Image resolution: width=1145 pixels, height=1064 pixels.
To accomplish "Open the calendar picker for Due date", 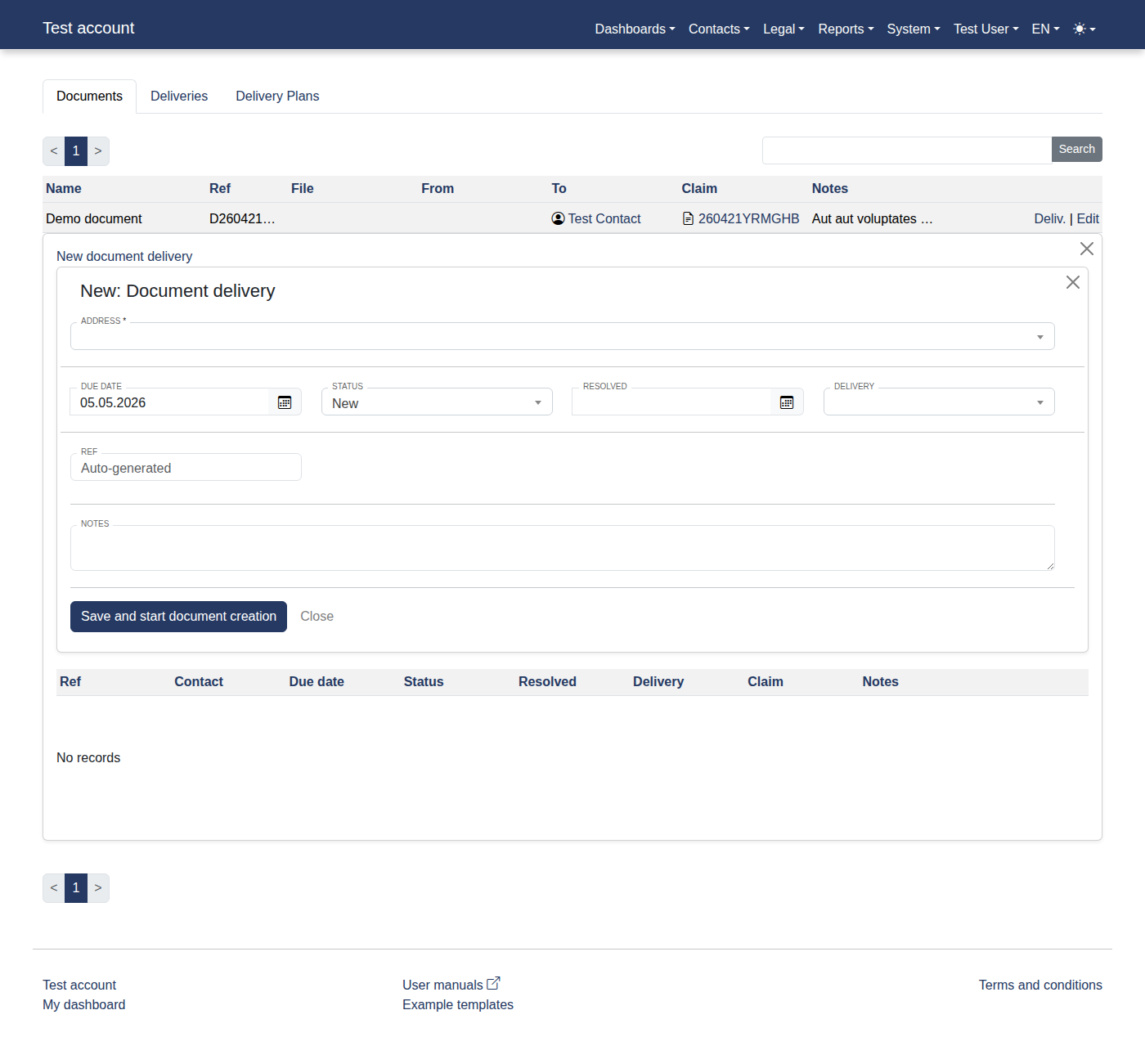I will pos(285,402).
